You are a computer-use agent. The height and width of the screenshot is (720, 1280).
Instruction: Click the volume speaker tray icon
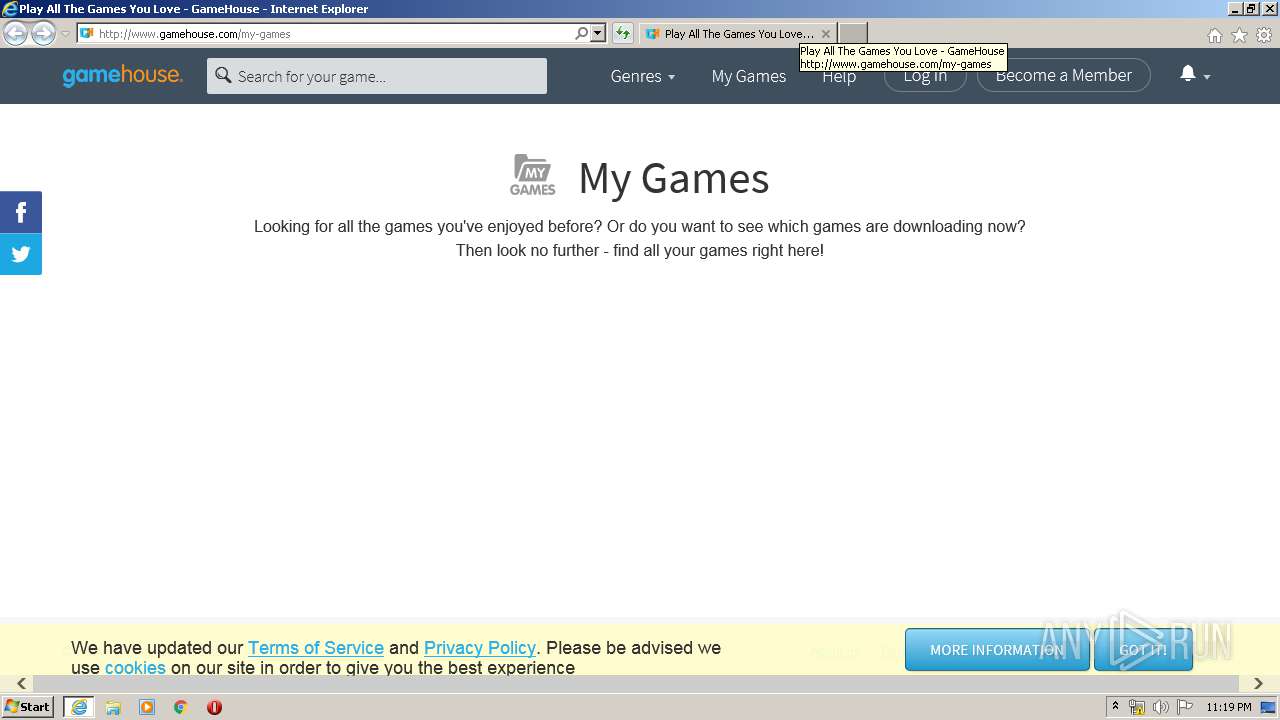[x=1160, y=707]
